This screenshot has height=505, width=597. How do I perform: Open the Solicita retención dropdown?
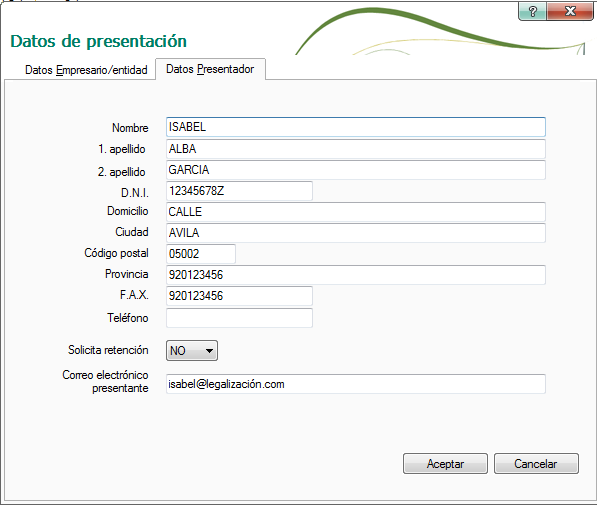(x=192, y=350)
